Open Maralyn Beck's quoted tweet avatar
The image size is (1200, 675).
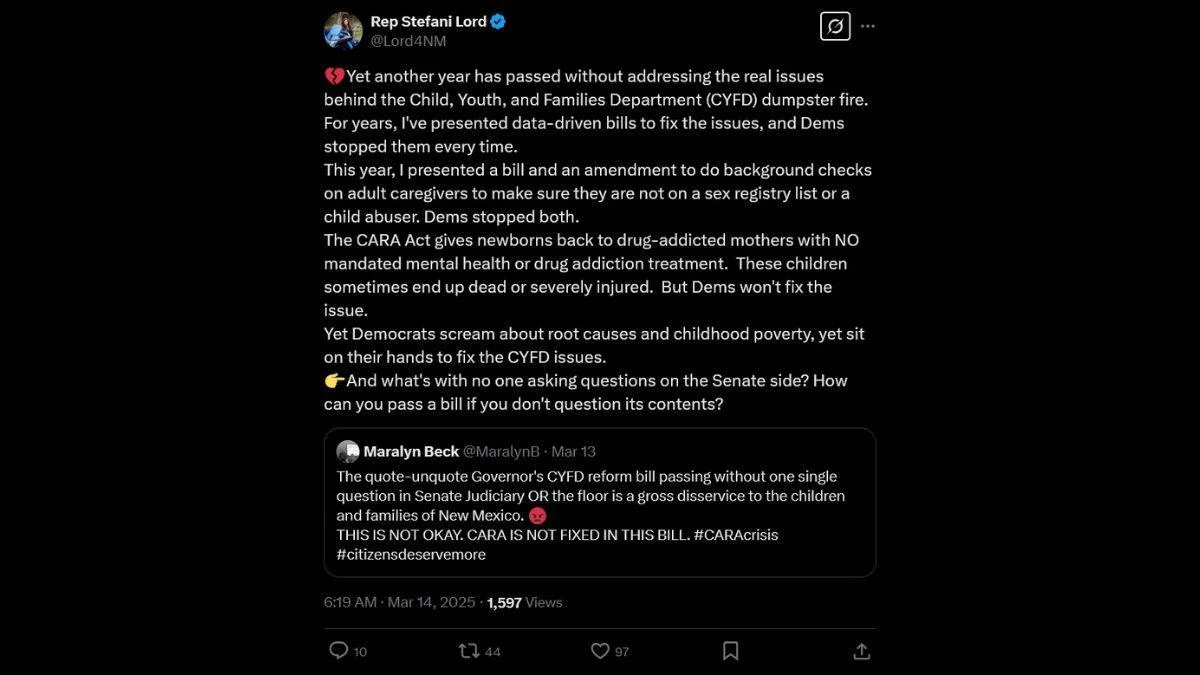(x=347, y=451)
